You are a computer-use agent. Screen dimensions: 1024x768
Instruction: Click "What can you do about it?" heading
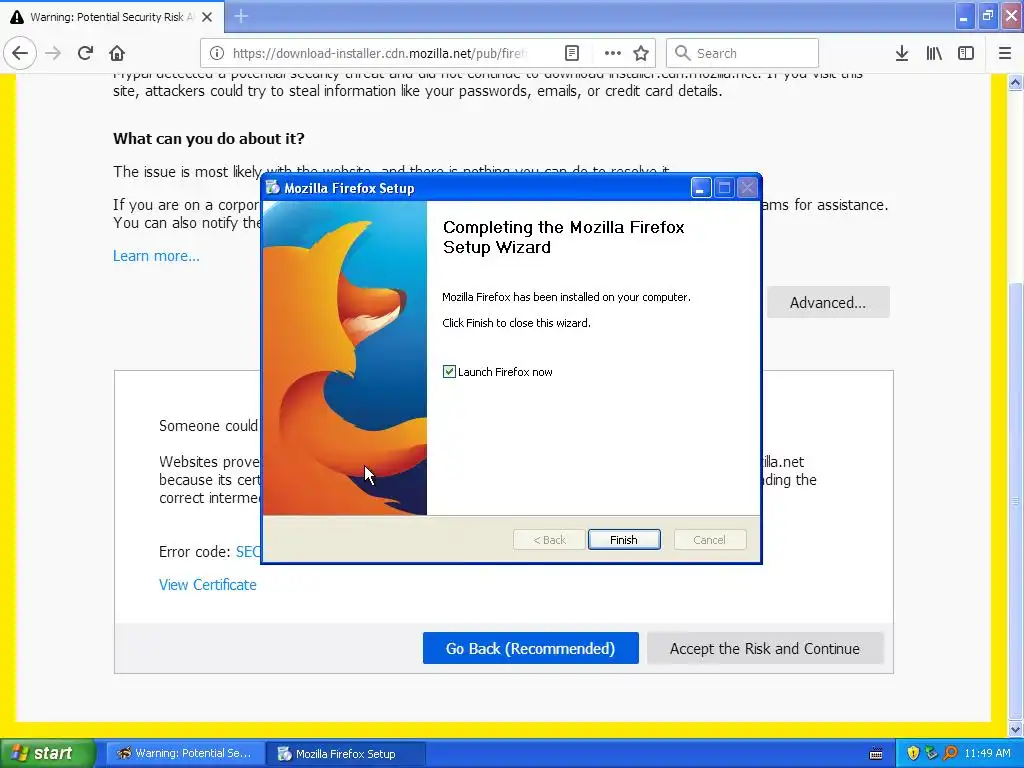(x=209, y=138)
